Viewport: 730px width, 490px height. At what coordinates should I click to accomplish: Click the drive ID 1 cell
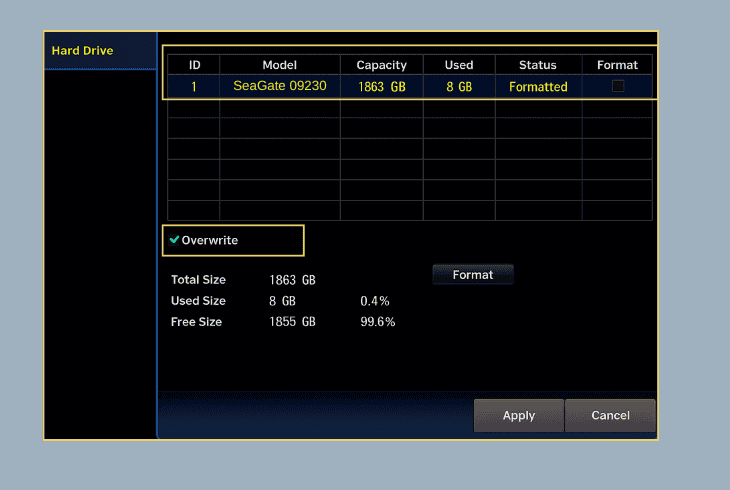click(194, 86)
